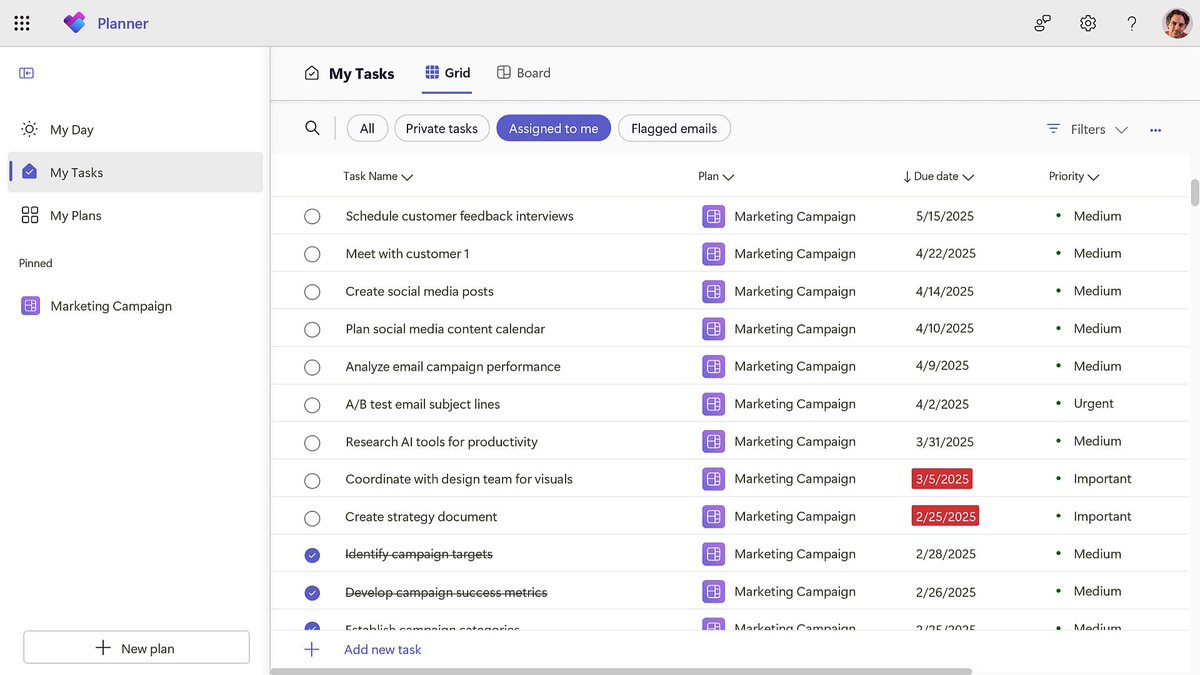The height and width of the screenshot is (675, 1200).
Task: Mark Schedule customer feedback interviews complete
Action: (312, 216)
